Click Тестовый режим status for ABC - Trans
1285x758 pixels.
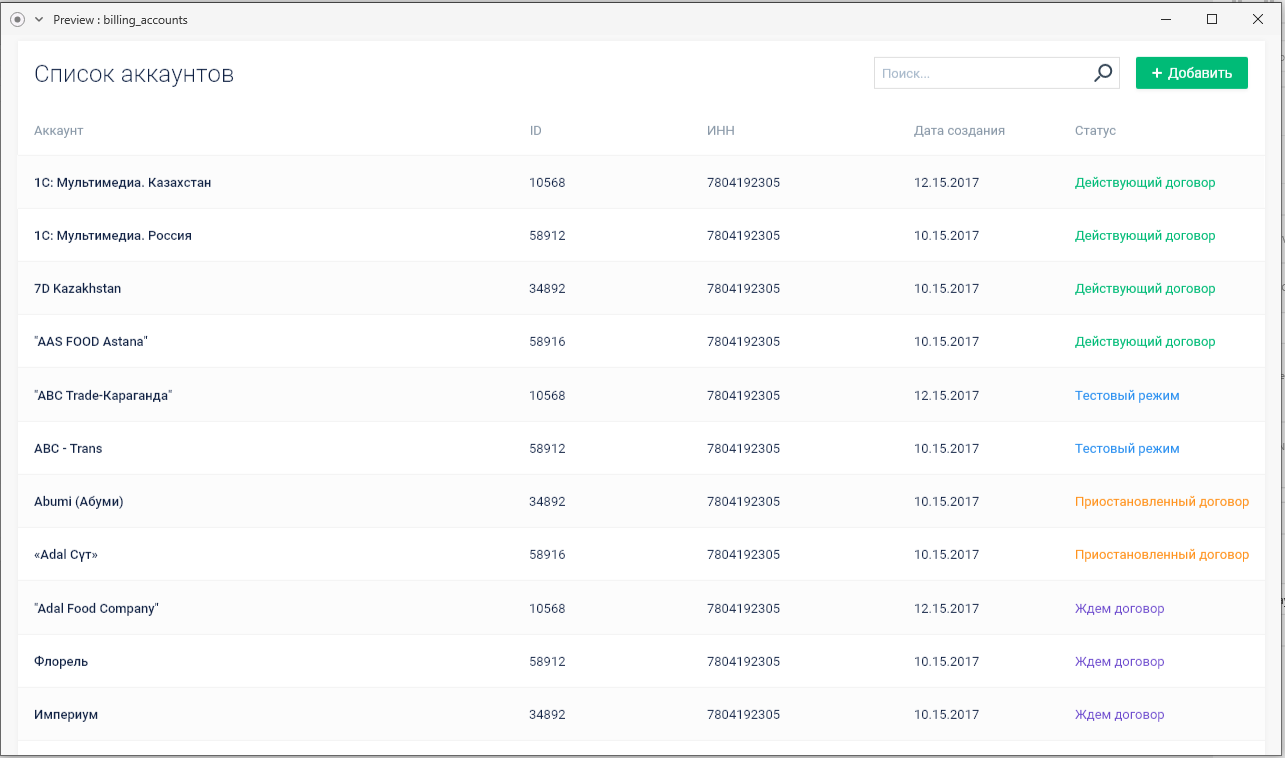tap(1127, 448)
